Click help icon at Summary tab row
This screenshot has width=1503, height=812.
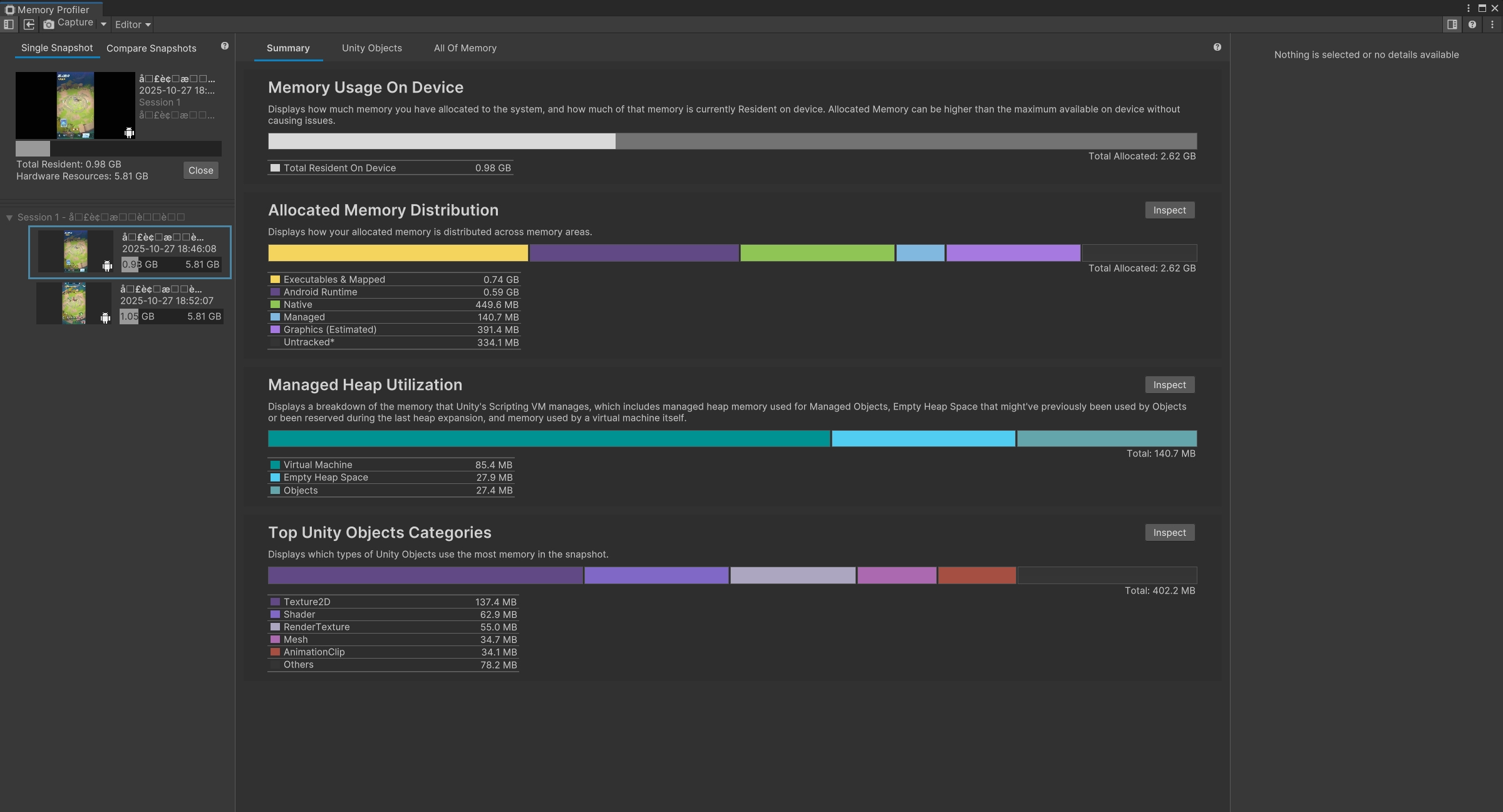coord(1217,48)
